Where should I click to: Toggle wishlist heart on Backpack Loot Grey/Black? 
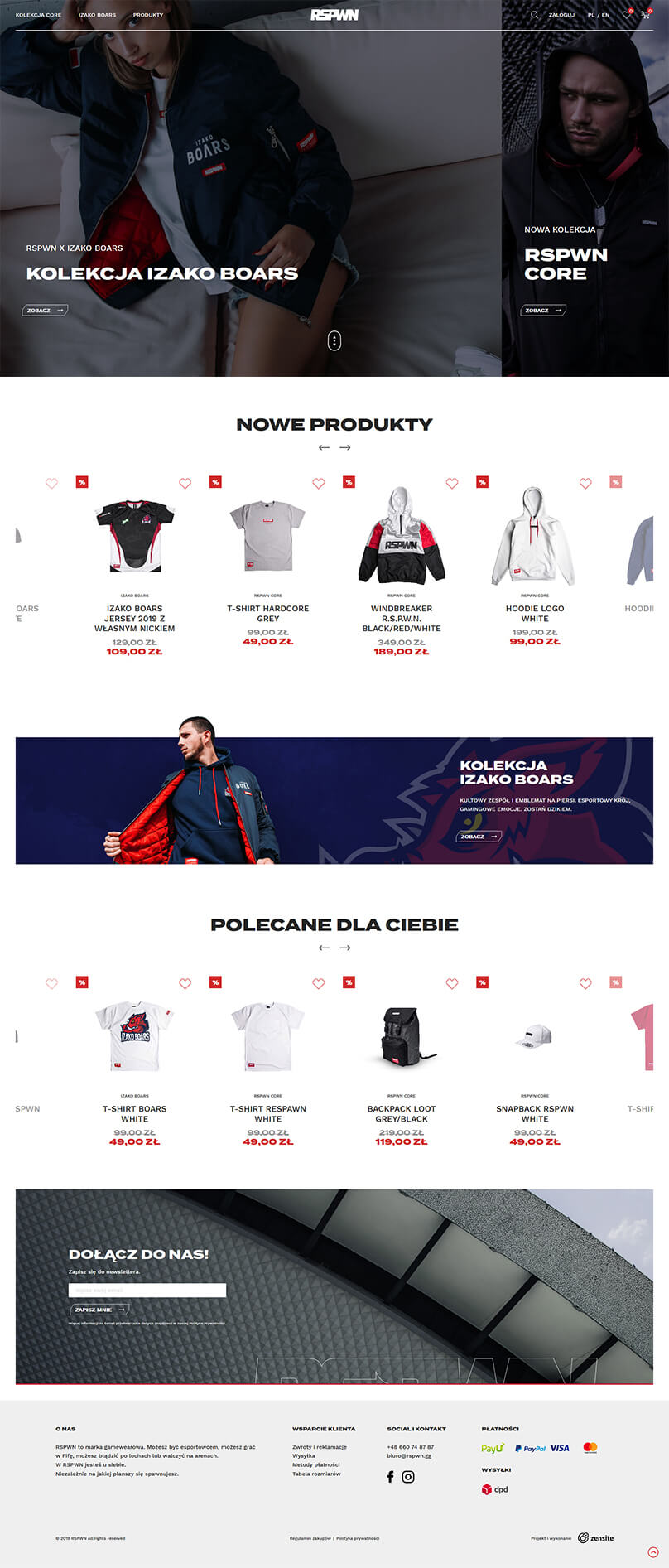coord(452,984)
